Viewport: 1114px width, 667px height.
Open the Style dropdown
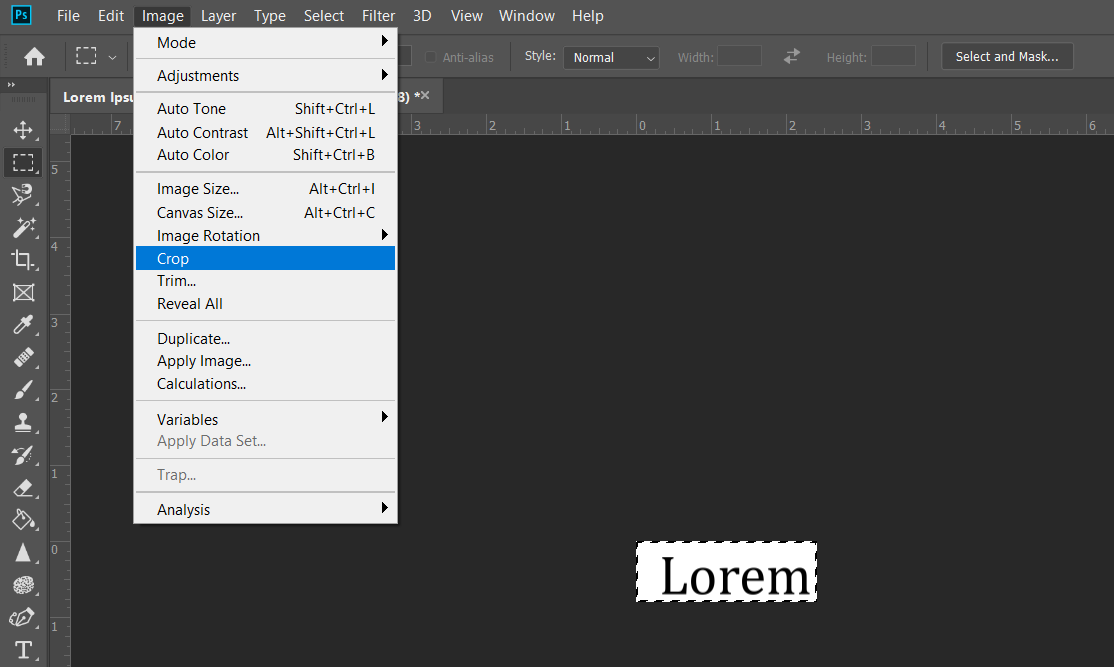tap(611, 57)
